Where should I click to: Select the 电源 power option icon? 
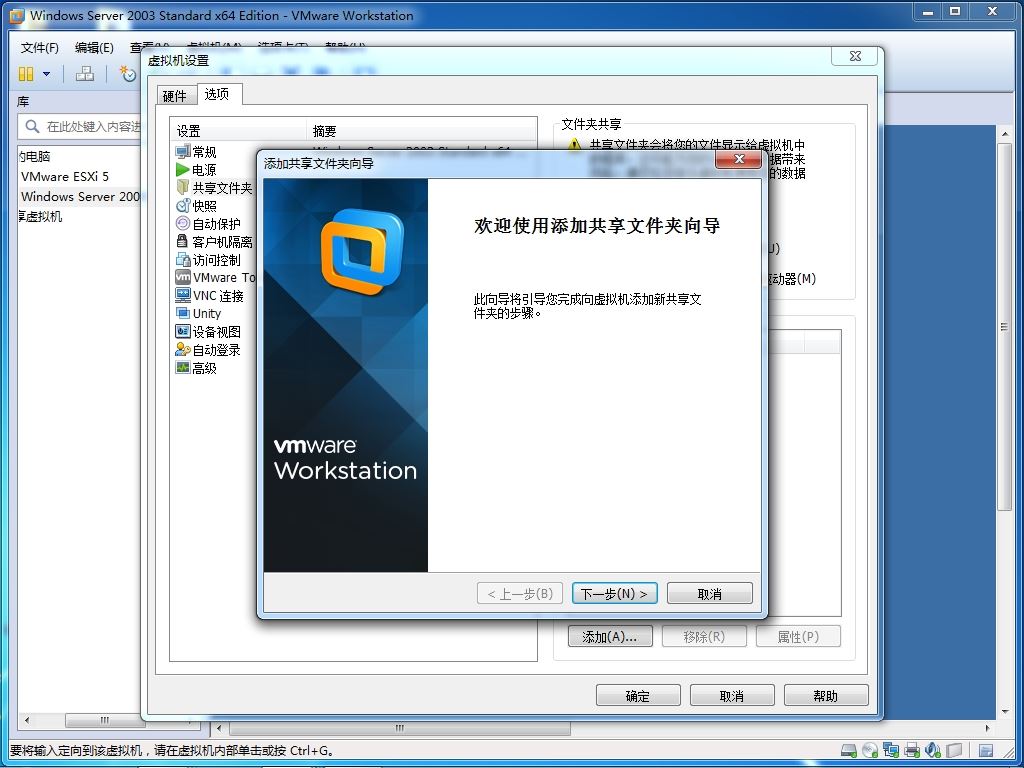tap(183, 170)
